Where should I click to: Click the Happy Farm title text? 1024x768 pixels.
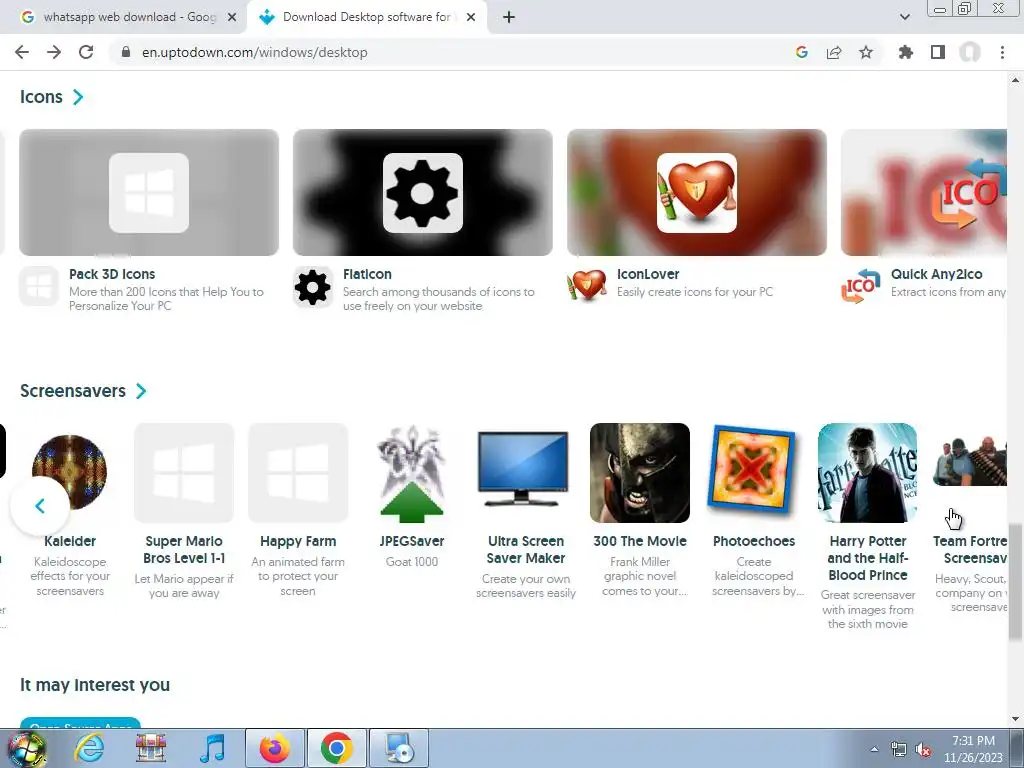tap(298, 541)
